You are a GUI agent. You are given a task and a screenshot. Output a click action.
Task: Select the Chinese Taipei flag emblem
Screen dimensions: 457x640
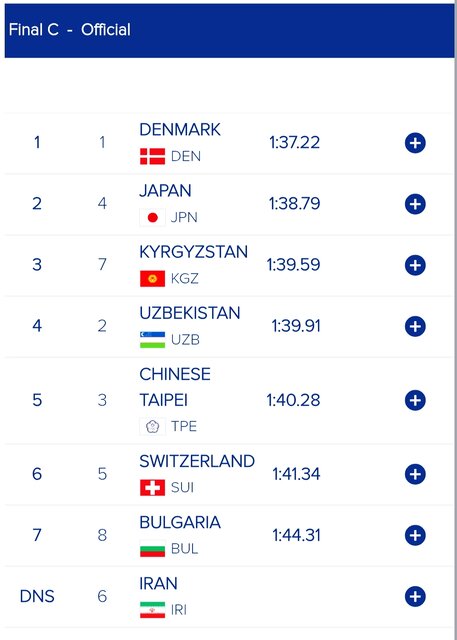[153, 427]
